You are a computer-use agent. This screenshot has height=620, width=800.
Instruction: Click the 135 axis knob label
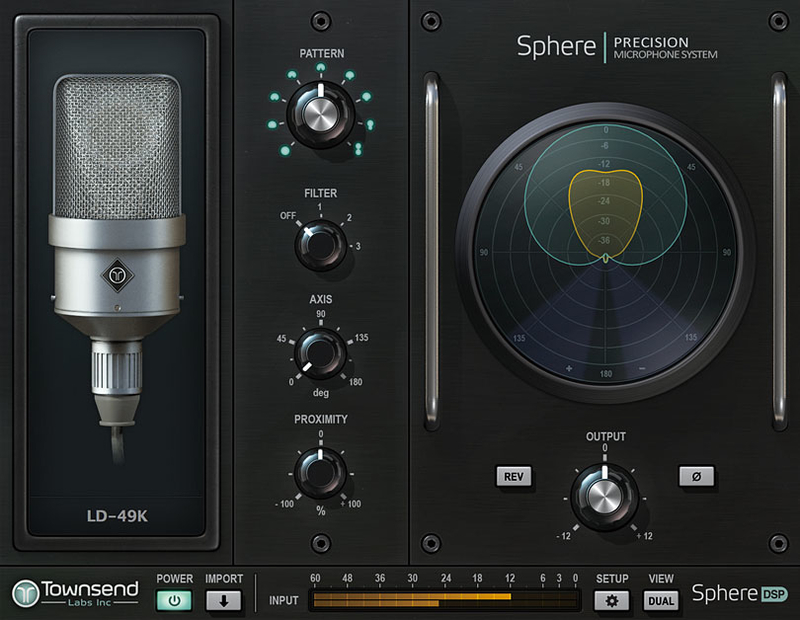click(361, 337)
